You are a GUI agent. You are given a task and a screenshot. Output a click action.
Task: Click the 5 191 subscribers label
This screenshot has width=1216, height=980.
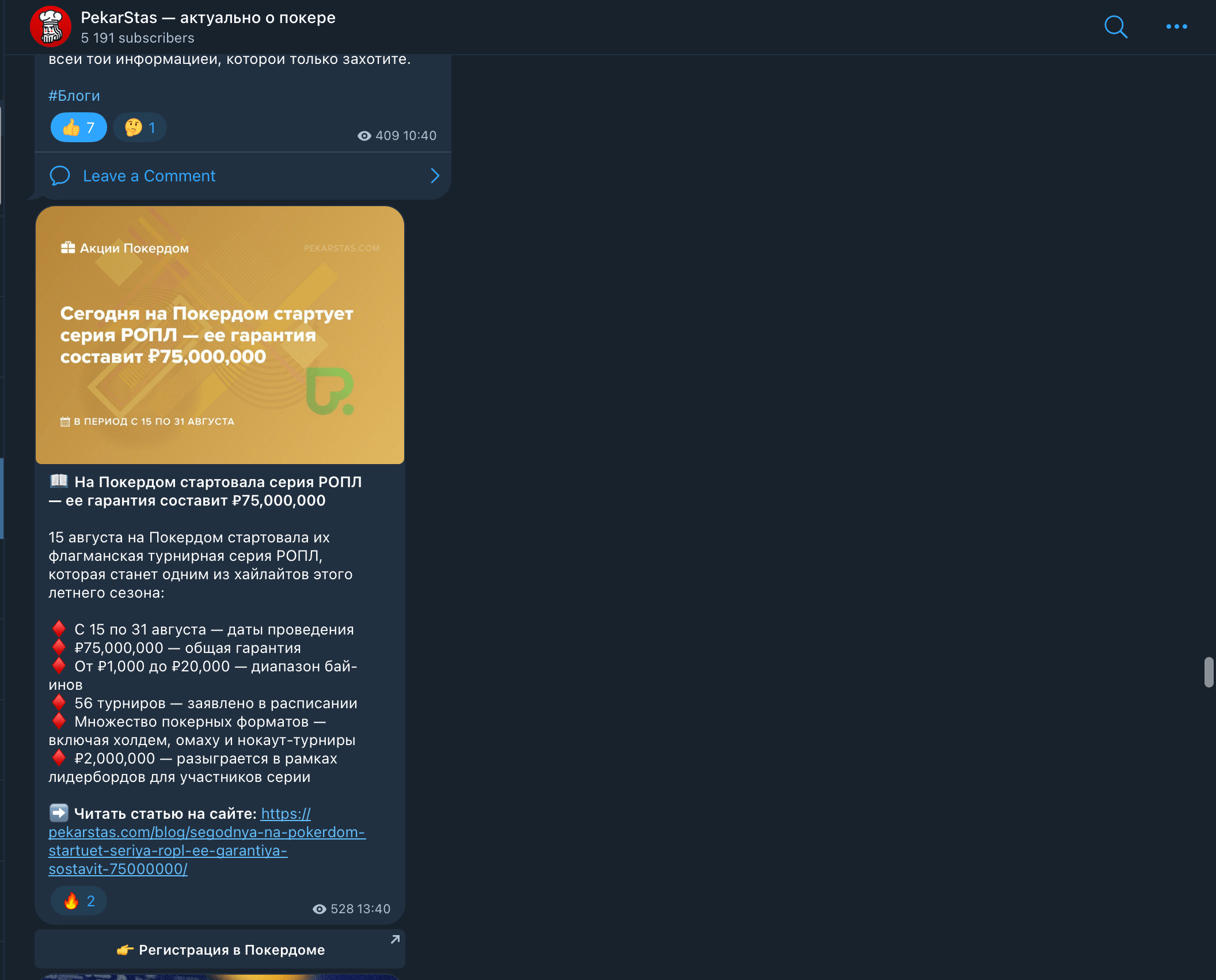(138, 38)
